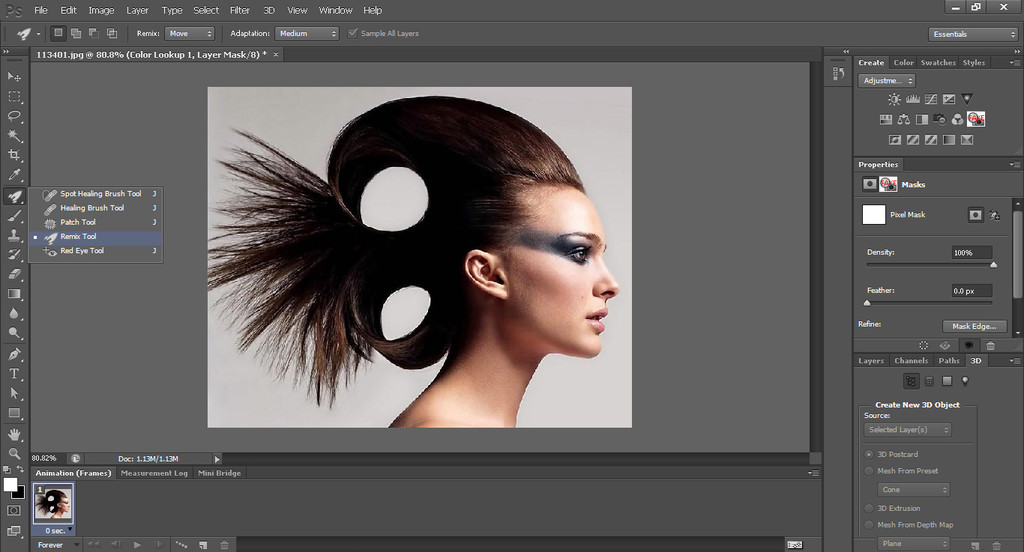1024x552 pixels.
Task: Add a Brightness/Contrast adjustment
Action: pyautogui.click(x=894, y=99)
